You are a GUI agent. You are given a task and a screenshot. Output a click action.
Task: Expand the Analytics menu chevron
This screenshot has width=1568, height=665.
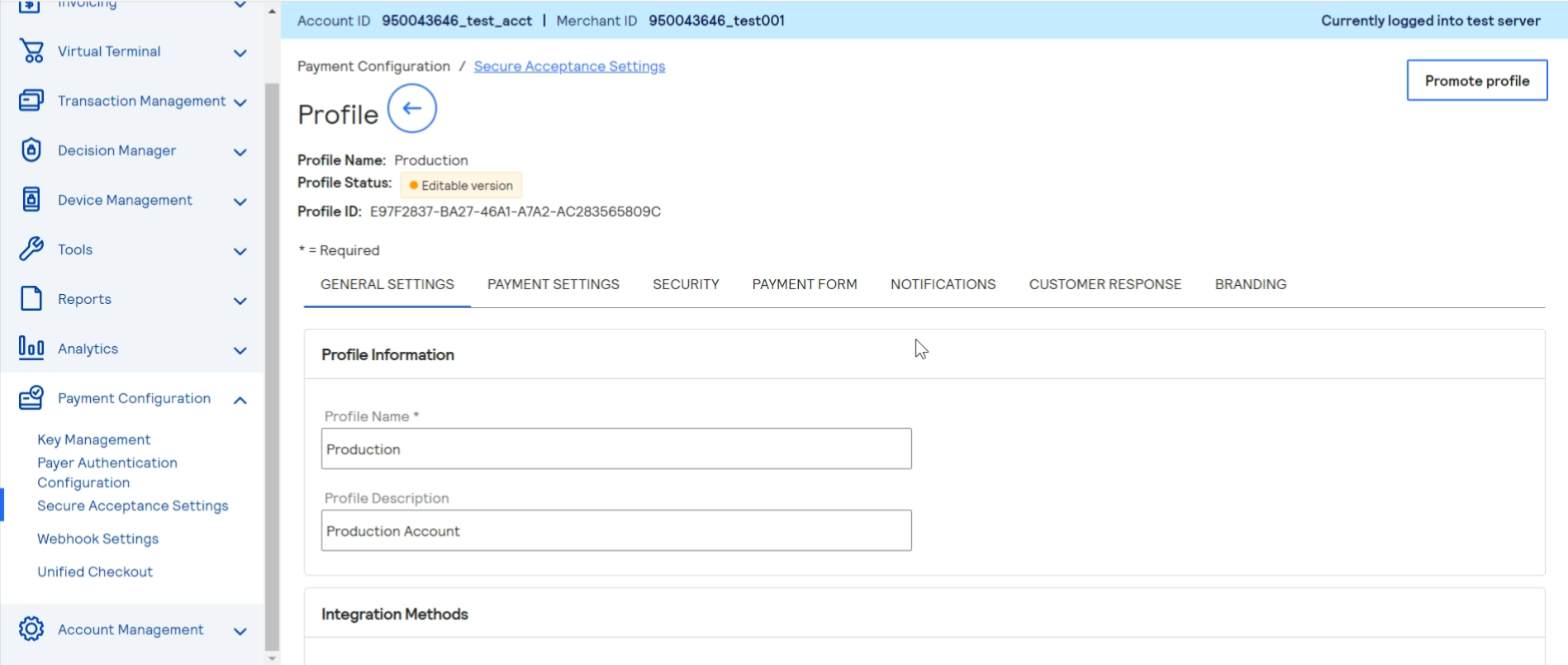[x=240, y=351]
